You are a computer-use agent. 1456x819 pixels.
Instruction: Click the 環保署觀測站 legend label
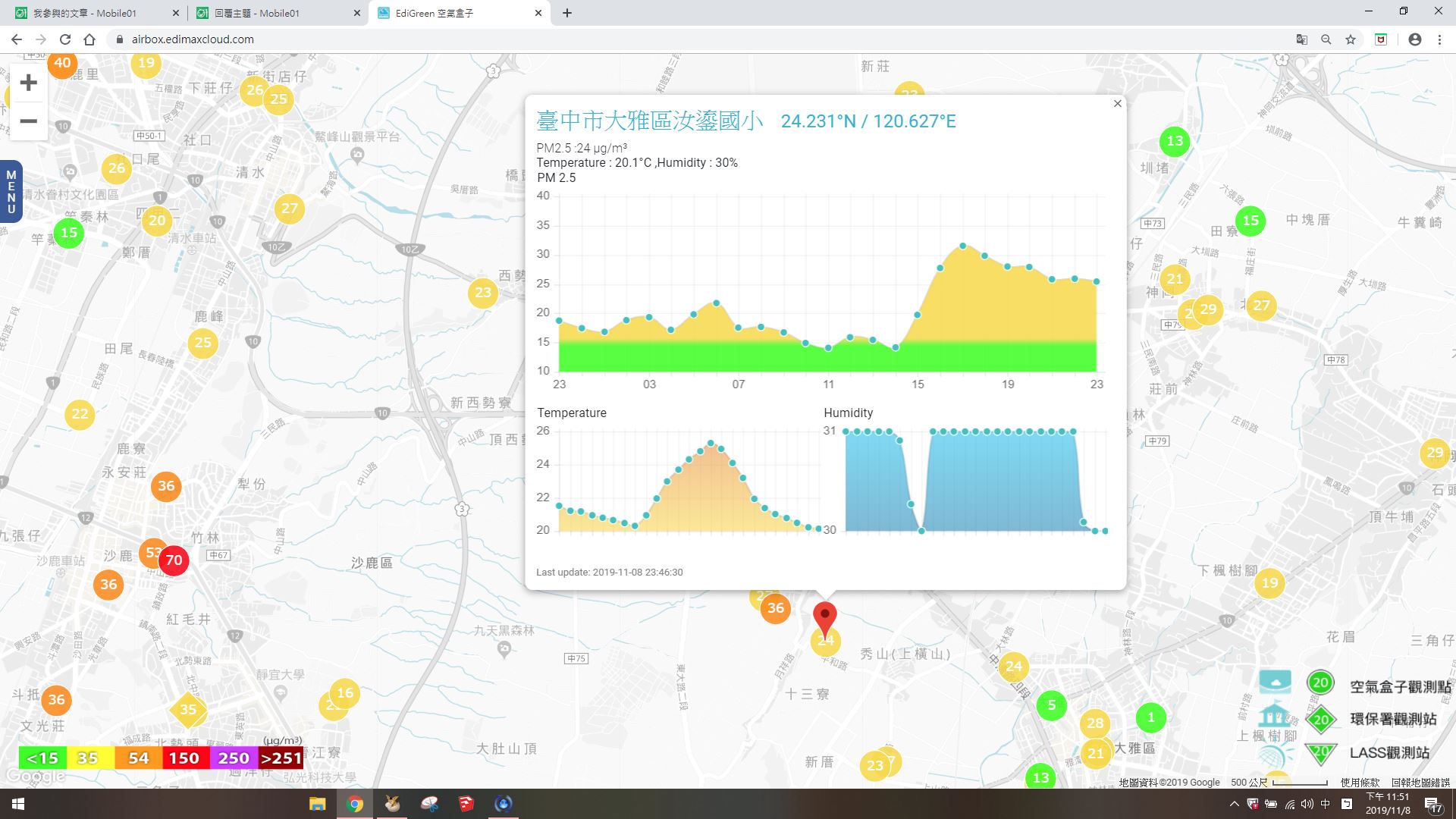(x=1393, y=719)
